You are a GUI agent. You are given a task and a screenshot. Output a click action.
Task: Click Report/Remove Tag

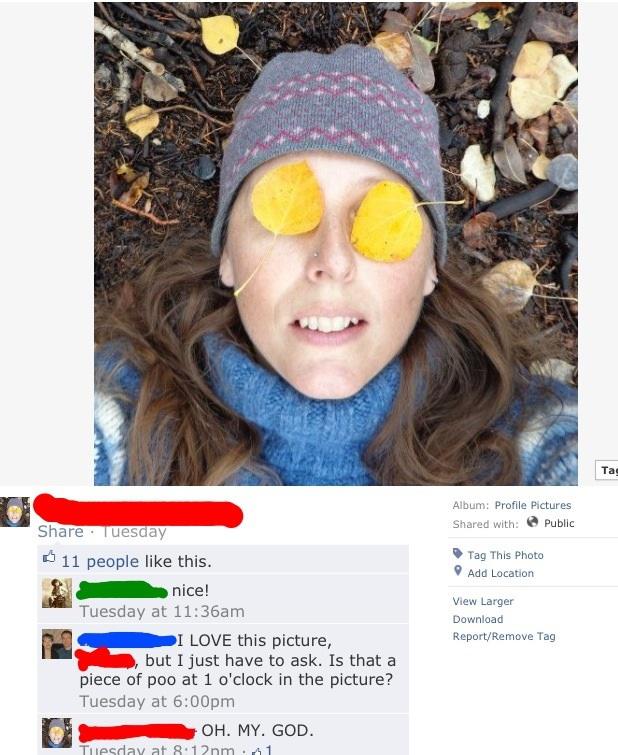pyautogui.click(x=504, y=636)
